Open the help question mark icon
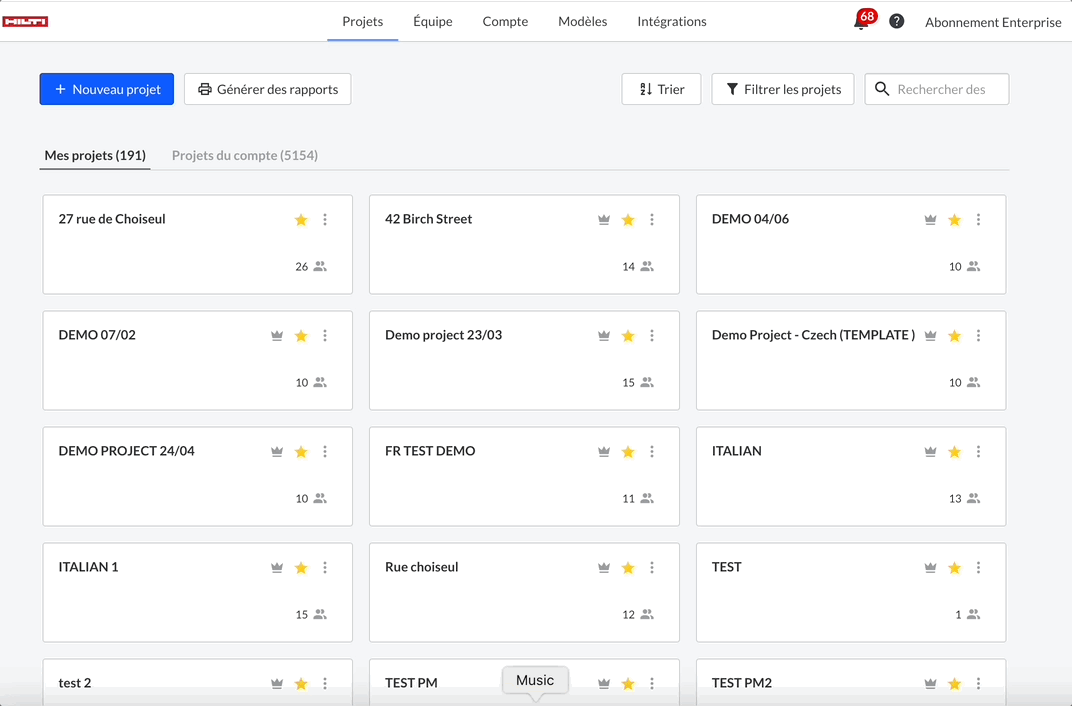 (896, 21)
